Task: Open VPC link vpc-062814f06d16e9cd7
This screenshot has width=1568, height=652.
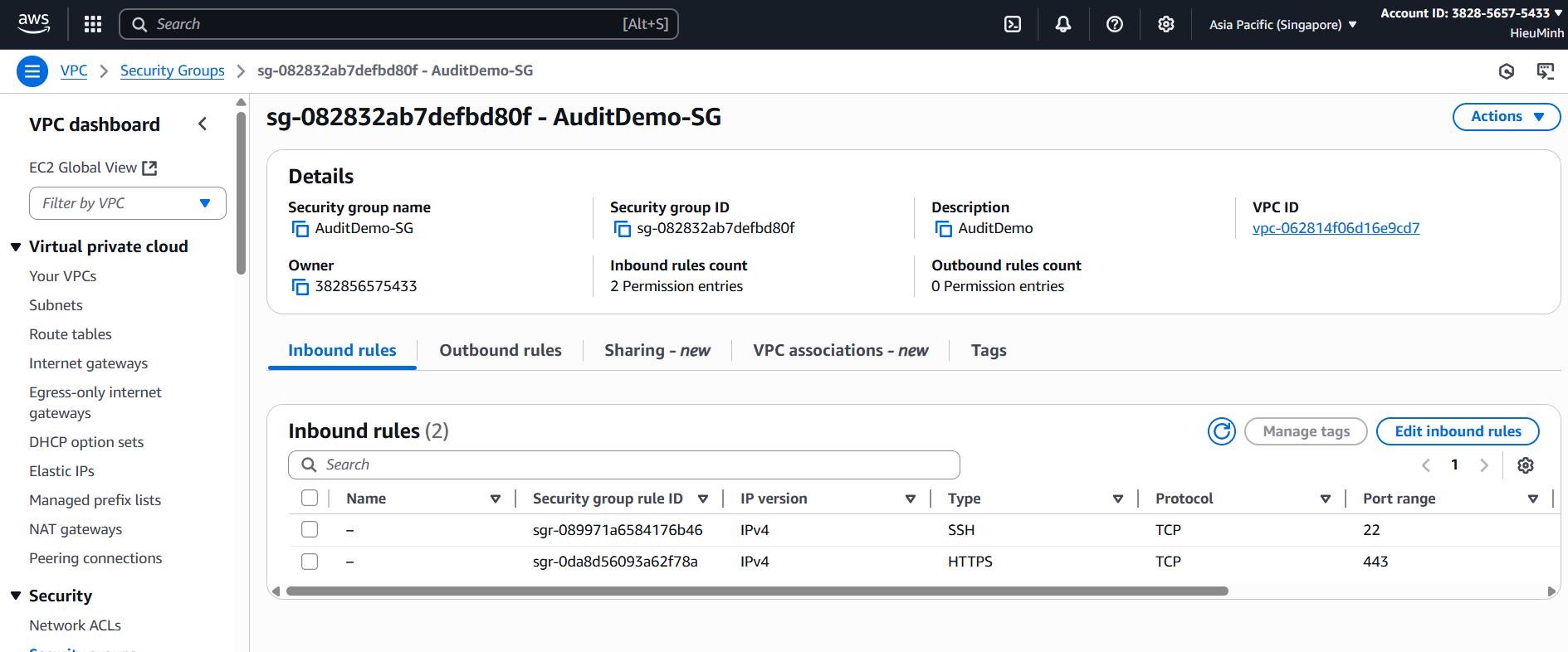Action: (1336, 229)
